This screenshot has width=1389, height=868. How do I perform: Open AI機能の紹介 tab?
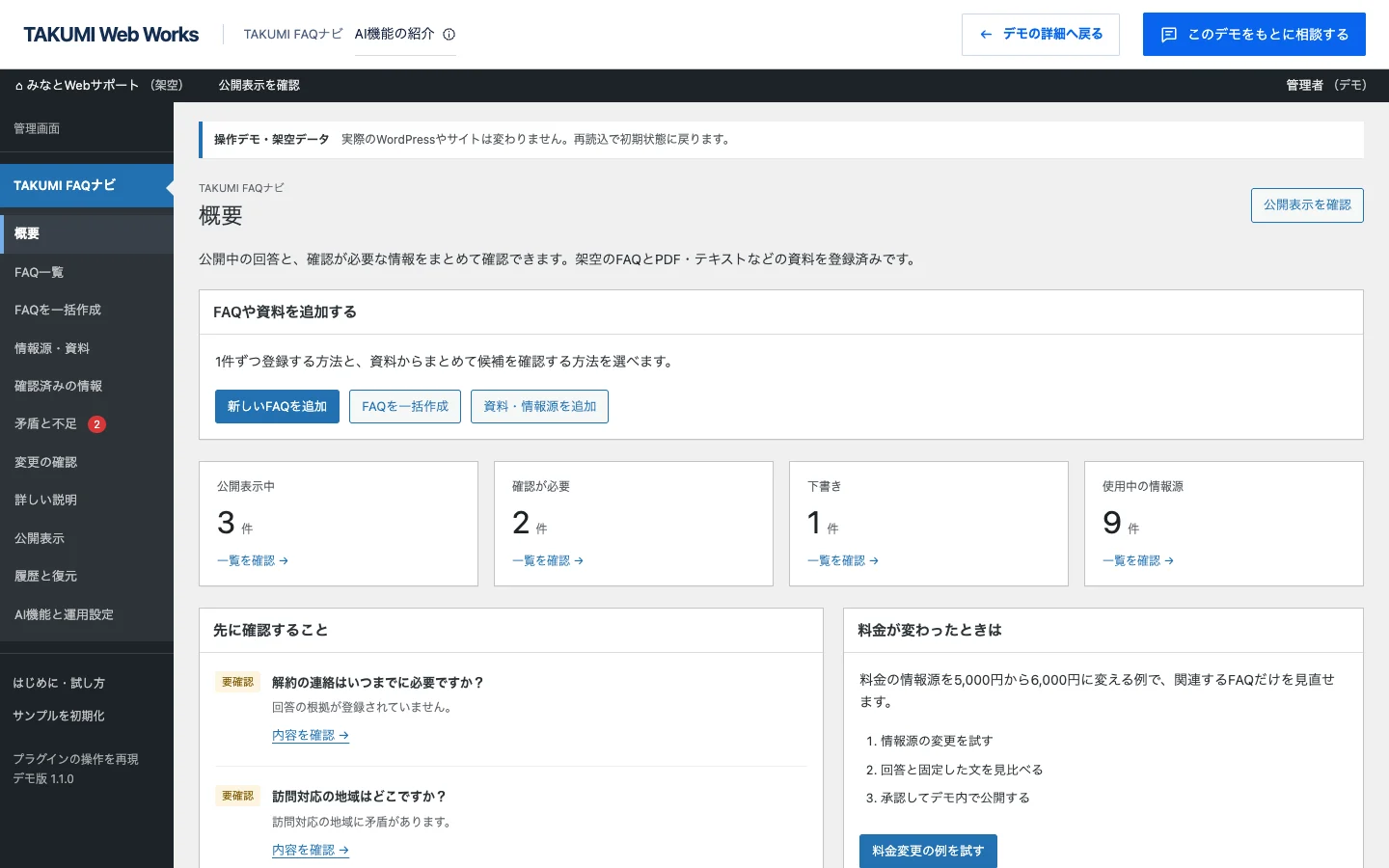point(395,34)
